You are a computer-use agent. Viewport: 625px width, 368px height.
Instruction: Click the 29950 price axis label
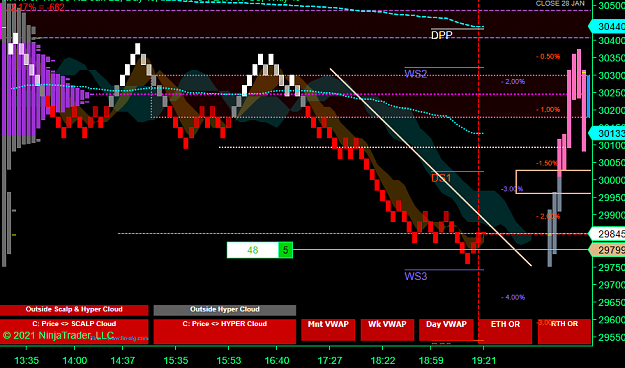pyautogui.click(x=611, y=197)
